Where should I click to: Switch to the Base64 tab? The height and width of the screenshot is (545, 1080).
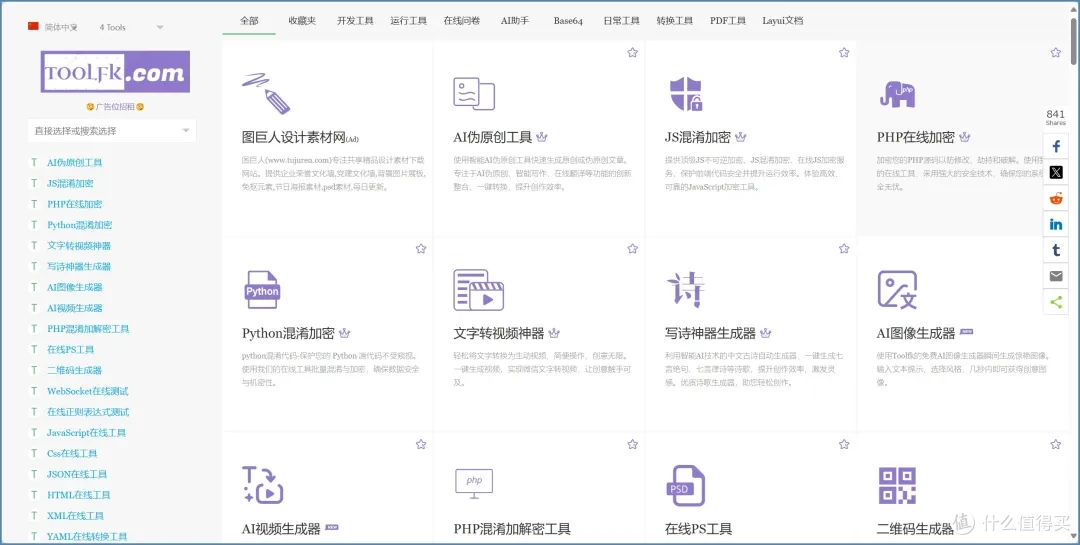(568, 21)
